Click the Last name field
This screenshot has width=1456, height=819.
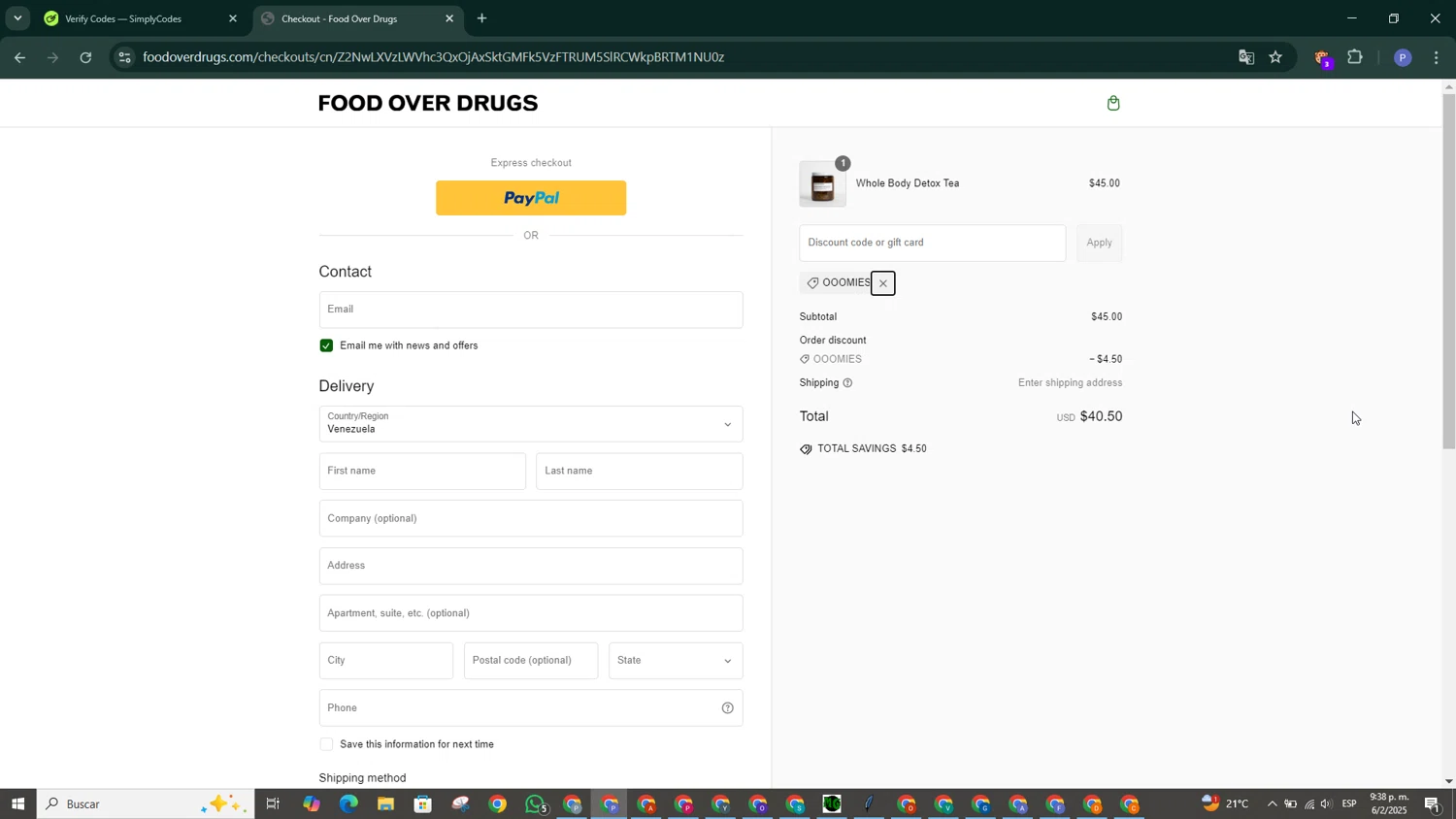click(x=640, y=471)
